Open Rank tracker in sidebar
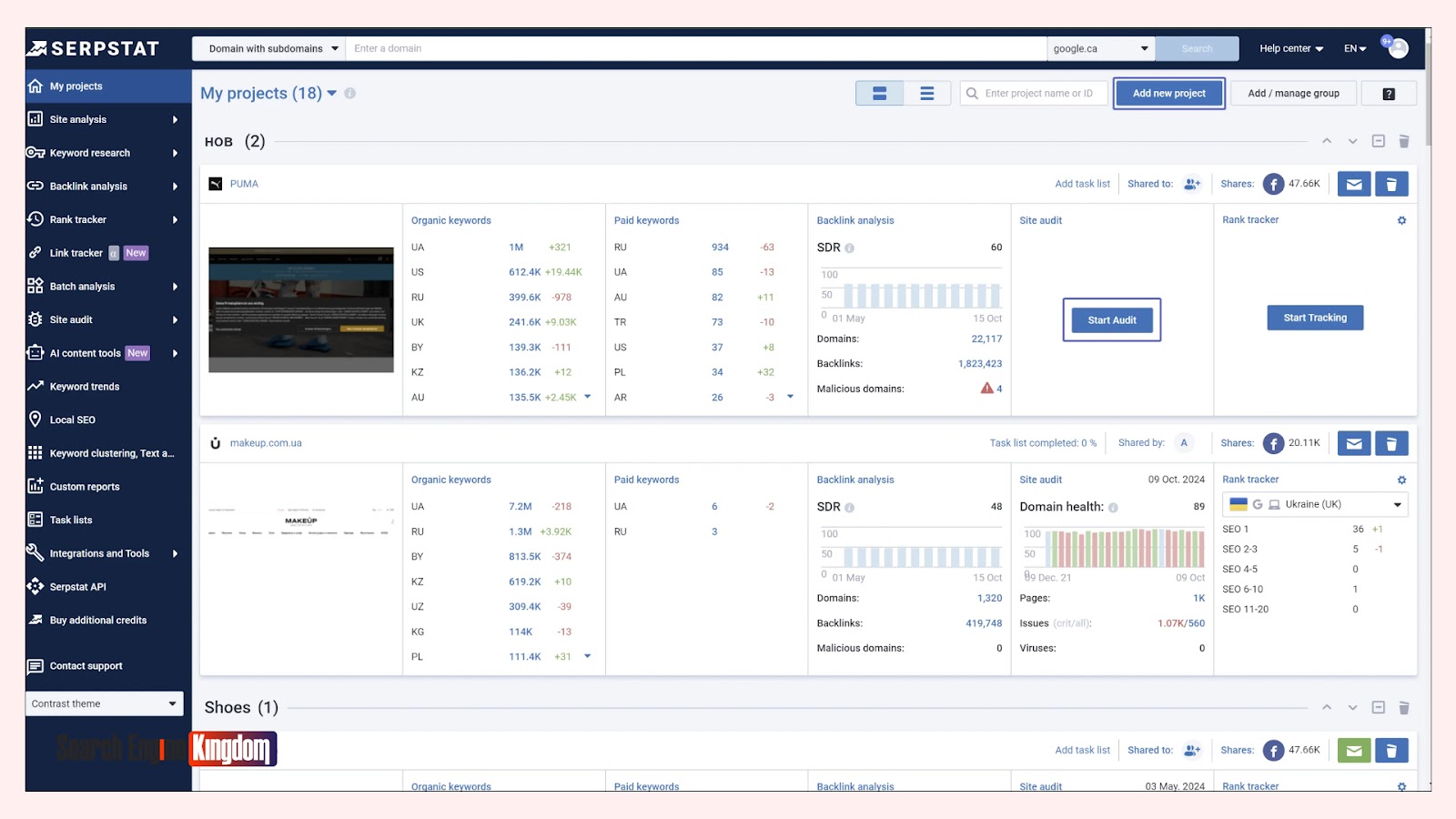 click(x=107, y=219)
